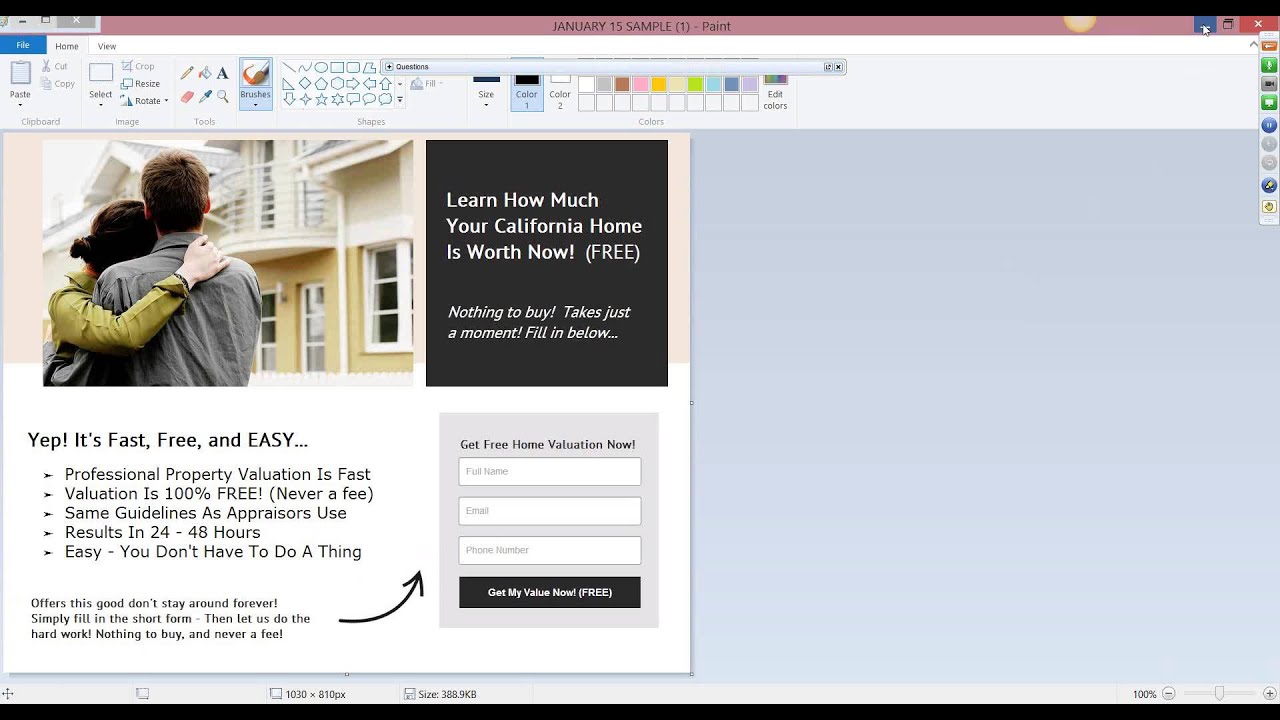The image size is (1280, 720).
Task: Collapse side panel with orange arrow button
Action: click(x=1269, y=46)
